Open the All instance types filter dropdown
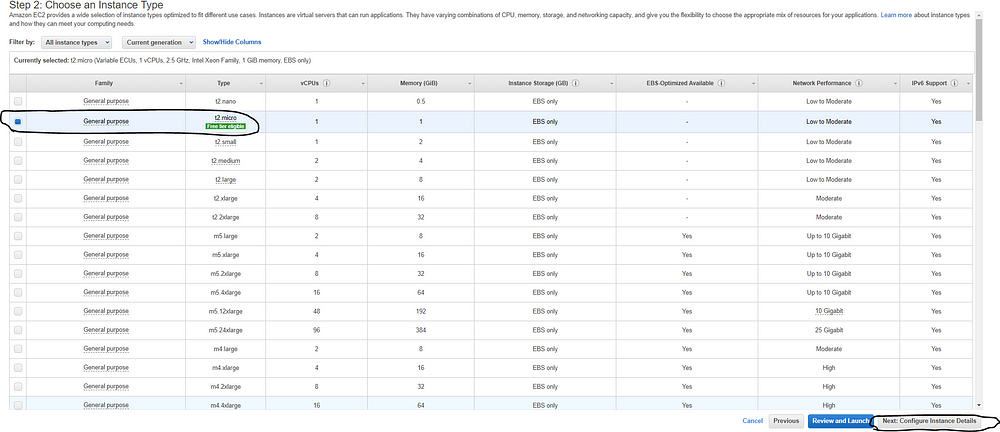Screen dimensions: 1000x432 click(77, 42)
